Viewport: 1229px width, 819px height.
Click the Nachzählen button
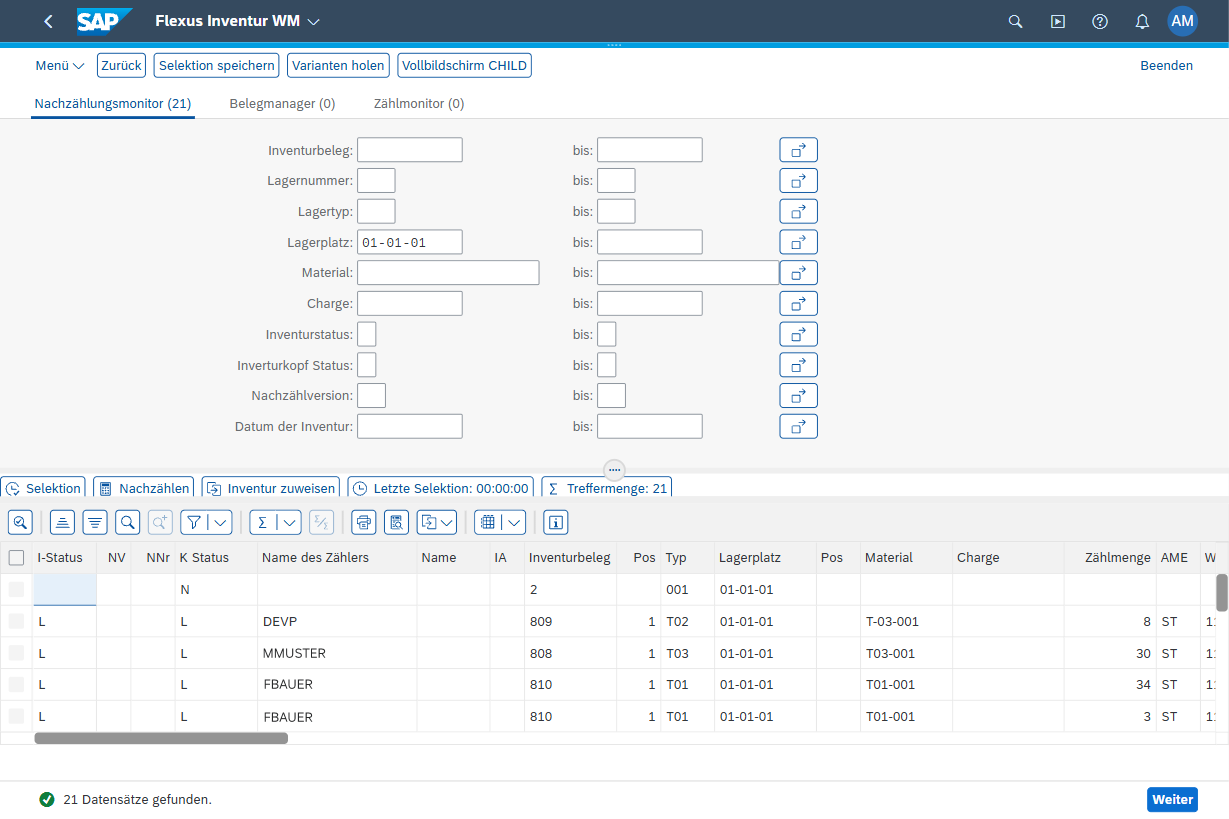tap(144, 488)
